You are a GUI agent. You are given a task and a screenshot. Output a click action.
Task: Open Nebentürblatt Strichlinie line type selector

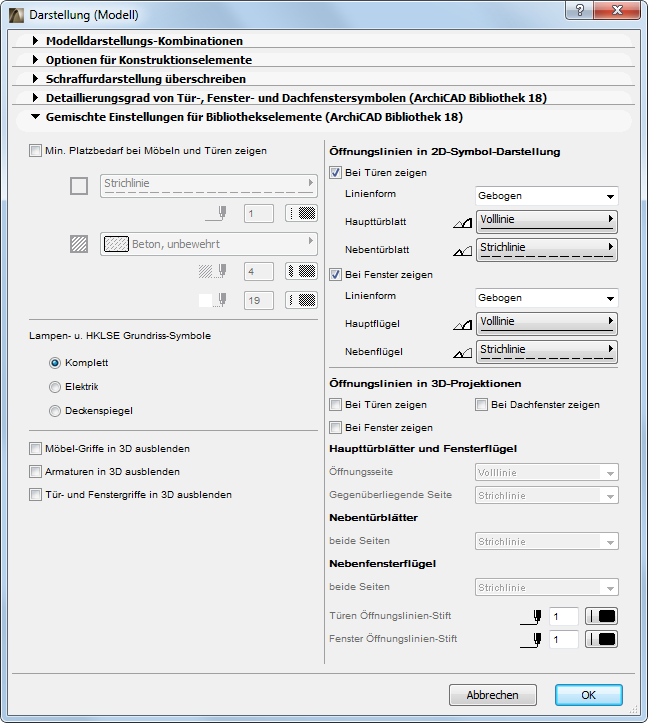(547, 249)
